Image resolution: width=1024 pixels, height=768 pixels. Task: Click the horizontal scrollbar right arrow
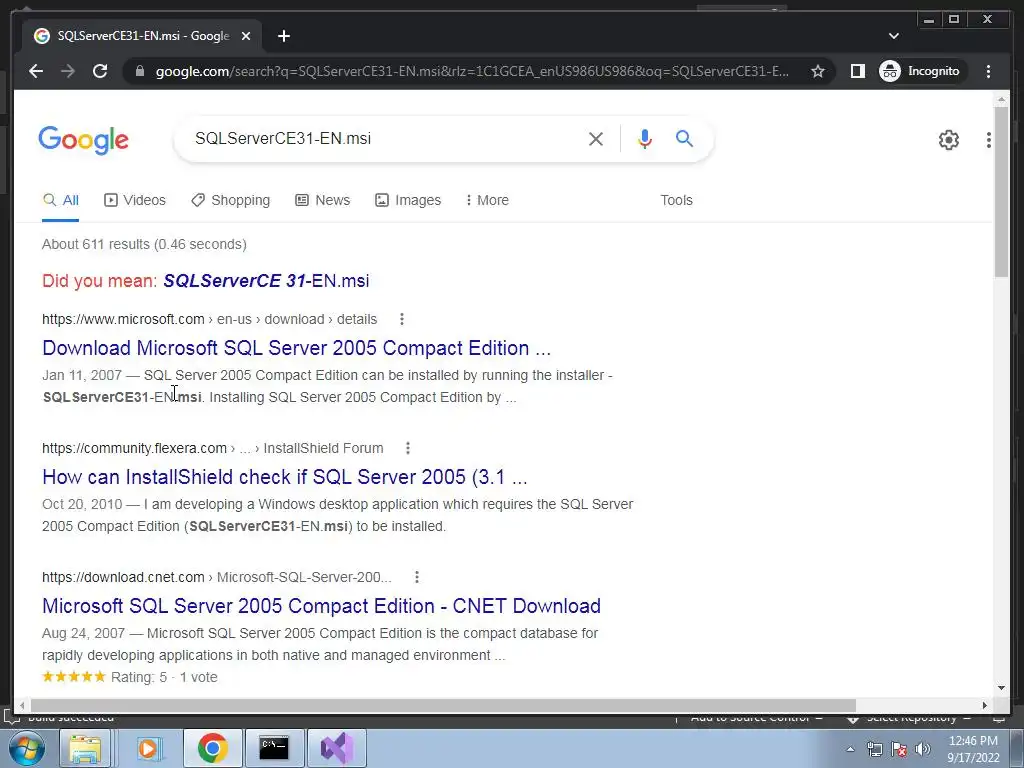coord(985,705)
